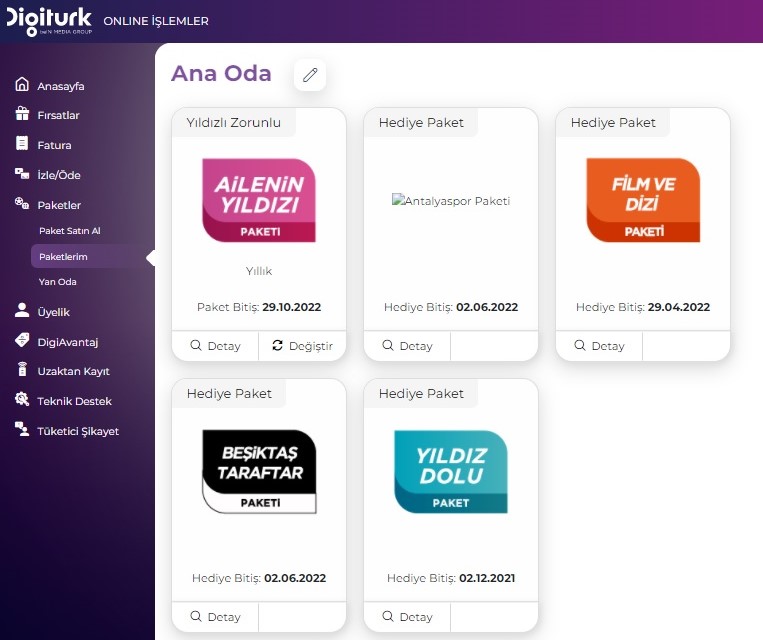Open İzle/Öde menu item

pyautogui.click(x=59, y=175)
